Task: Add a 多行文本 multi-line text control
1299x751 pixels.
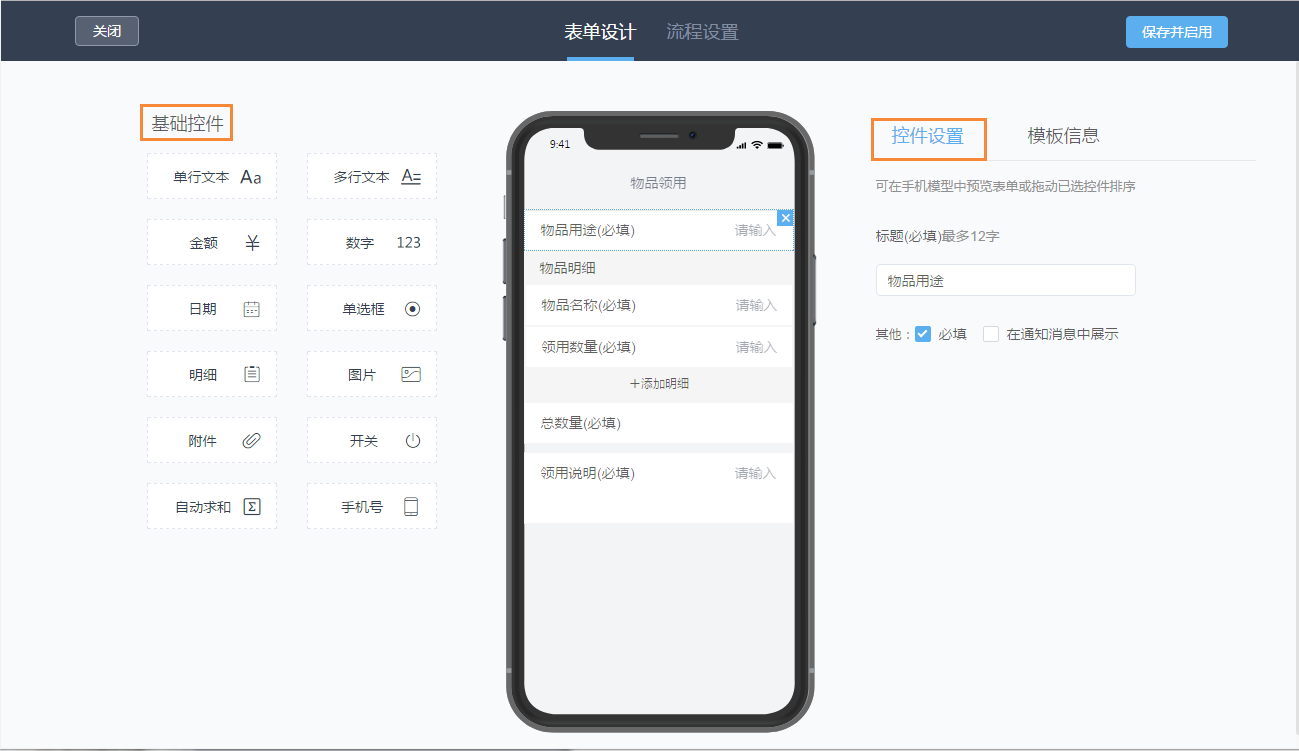Action: pos(371,176)
